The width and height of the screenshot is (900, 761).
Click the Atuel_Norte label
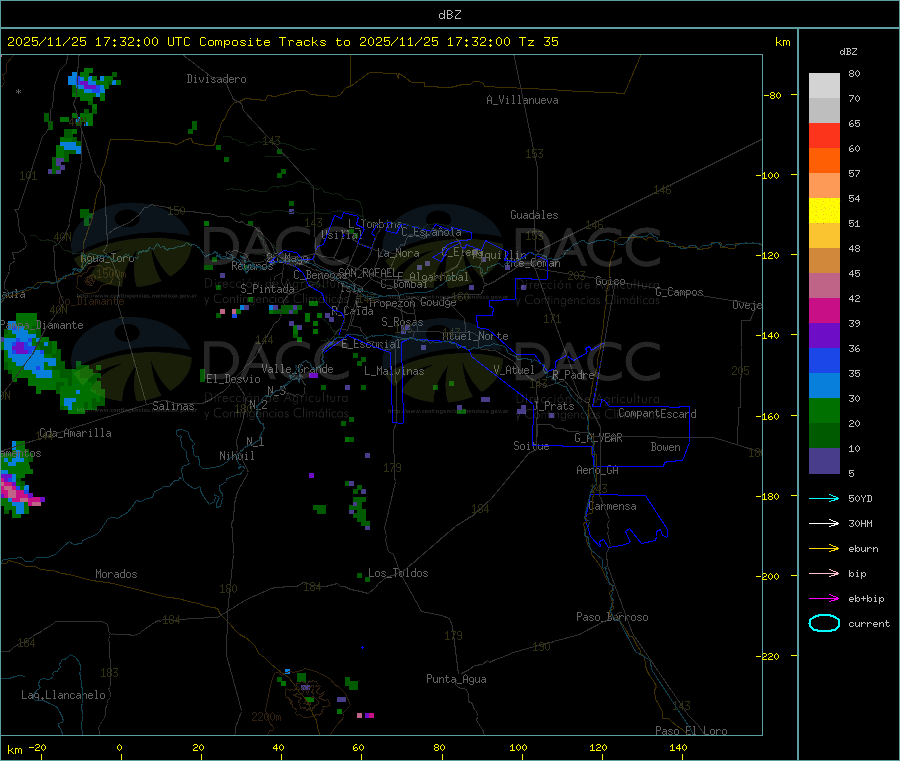coord(475,336)
